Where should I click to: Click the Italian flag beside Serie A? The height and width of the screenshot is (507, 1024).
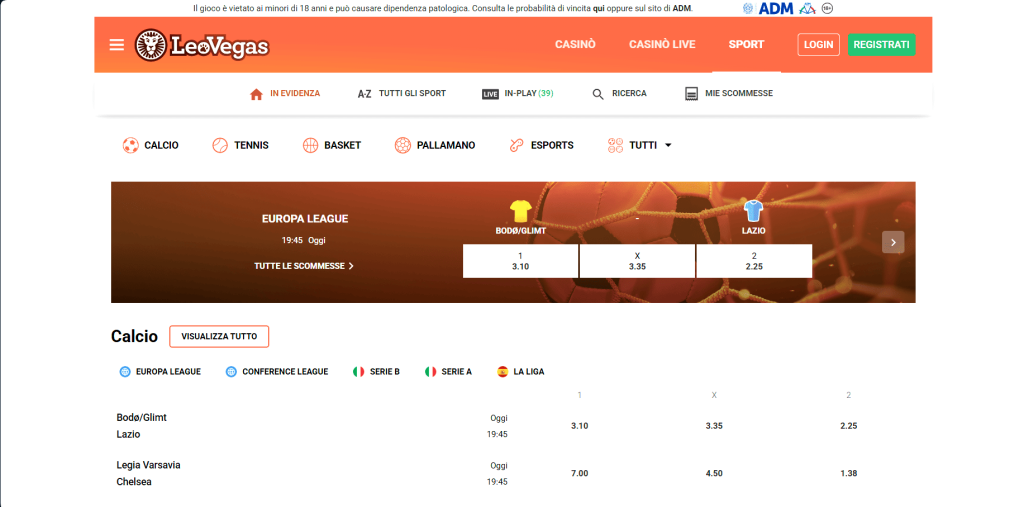click(x=430, y=372)
